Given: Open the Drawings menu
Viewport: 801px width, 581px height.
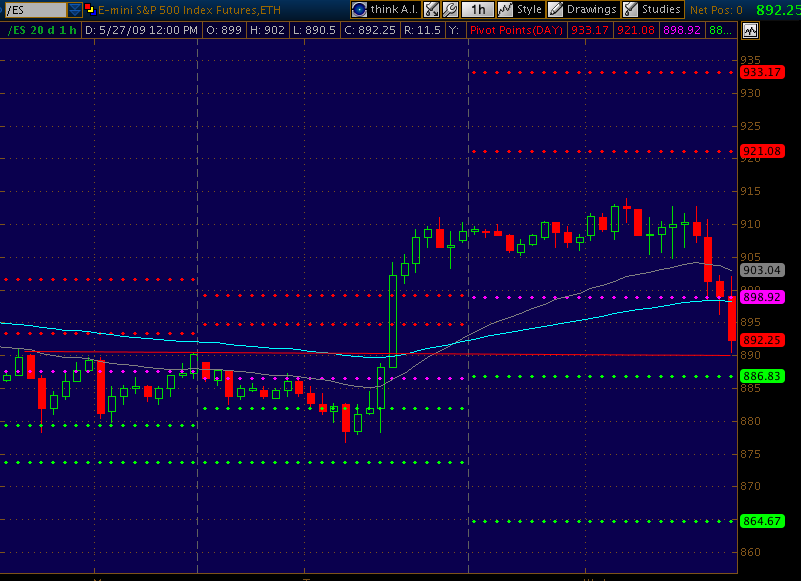Looking at the screenshot, I should coord(591,9).
